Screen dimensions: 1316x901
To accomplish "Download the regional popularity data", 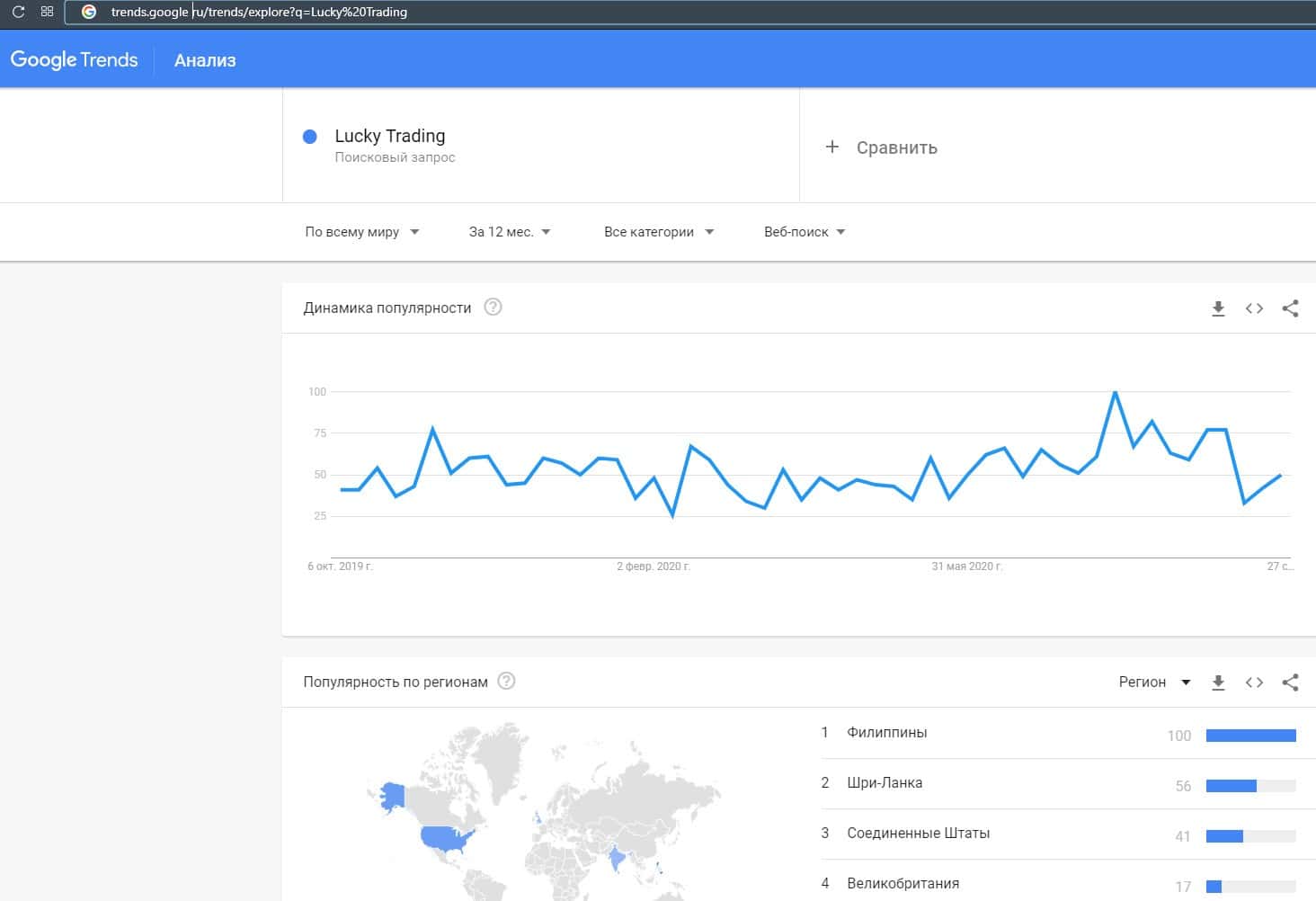I will point(1218,682).
